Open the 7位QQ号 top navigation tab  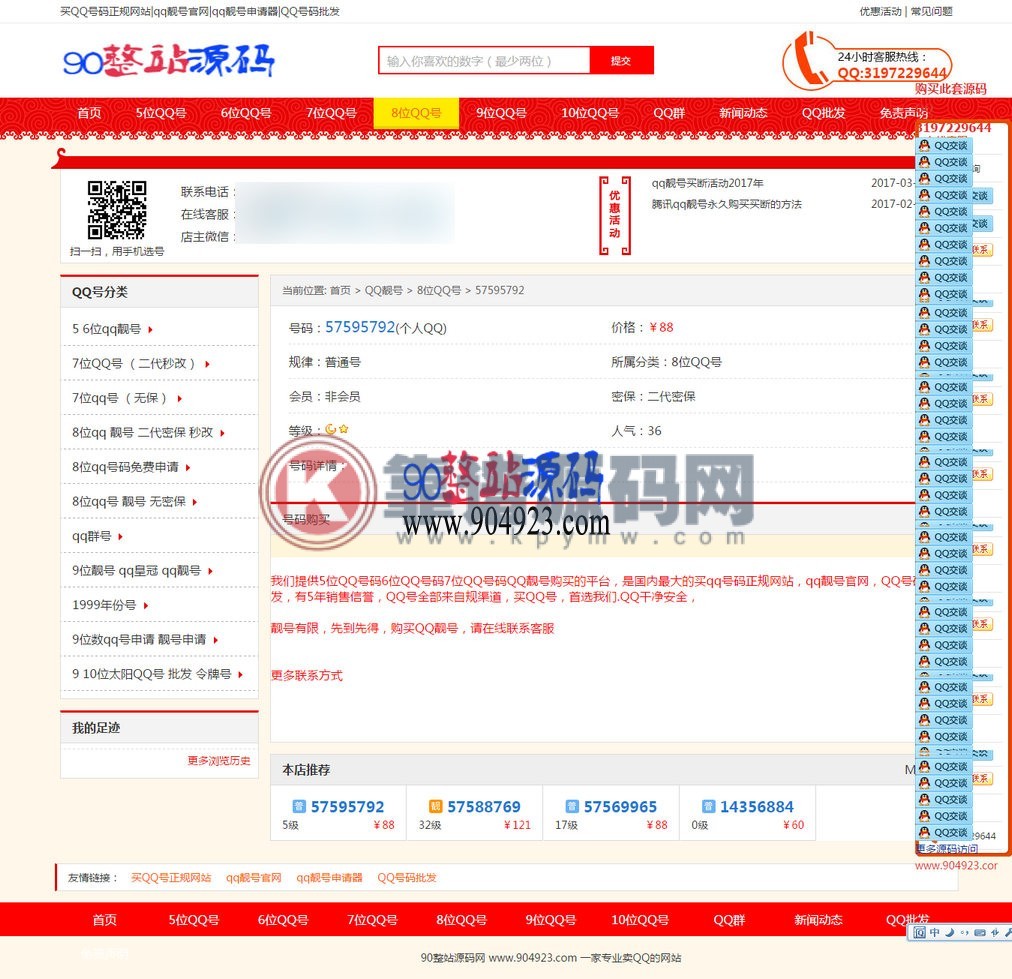pos(331,113)
